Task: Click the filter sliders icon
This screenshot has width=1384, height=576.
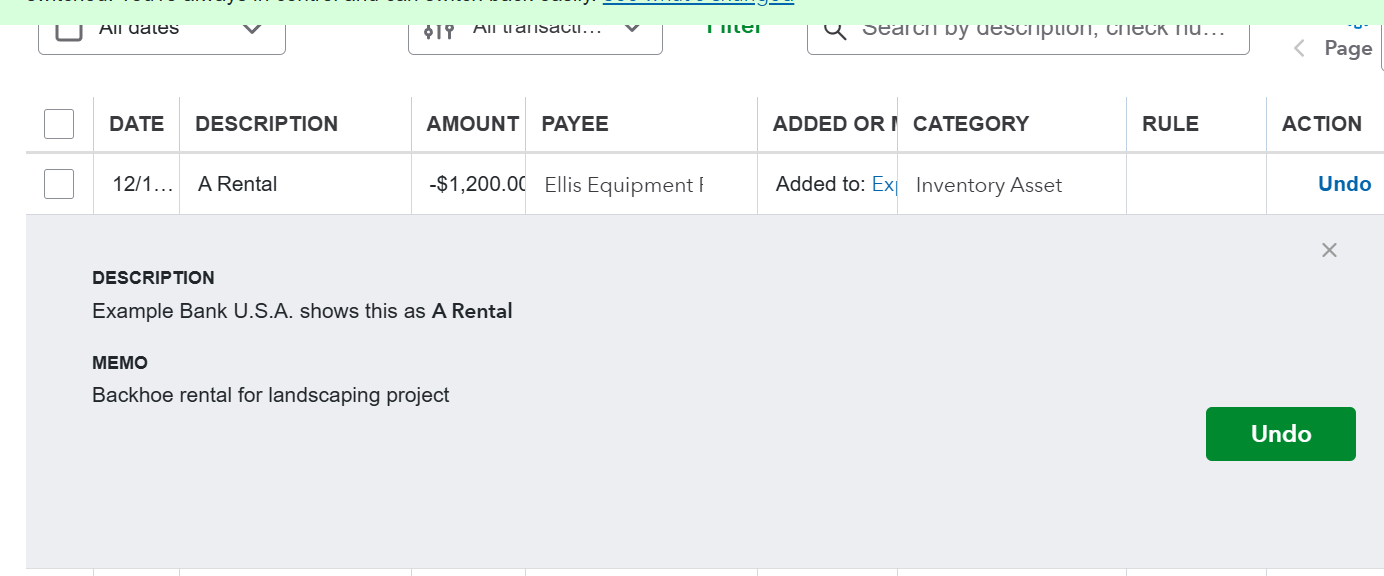Action: click(439, 30)
